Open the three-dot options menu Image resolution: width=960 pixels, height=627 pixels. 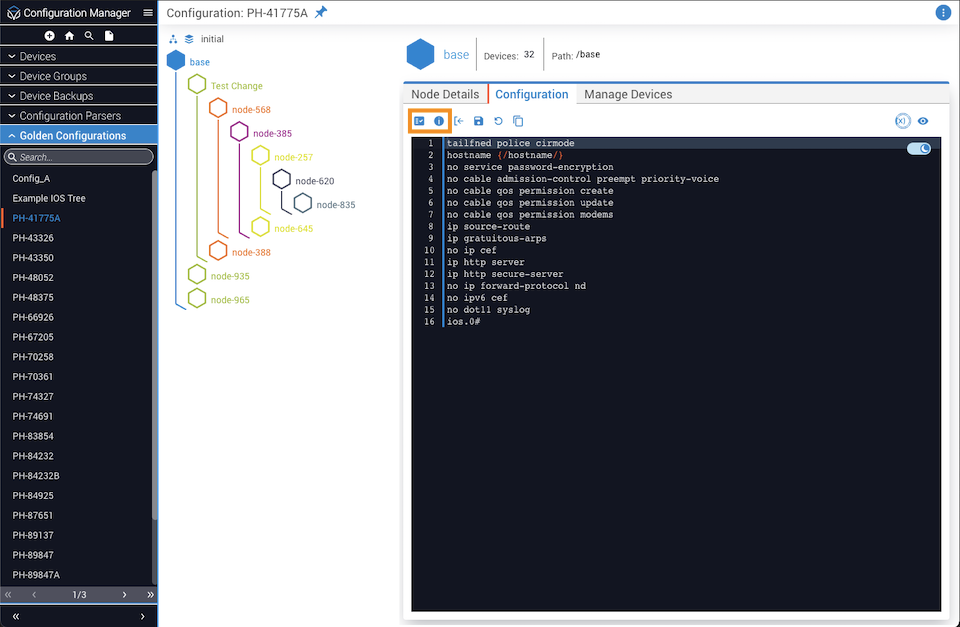tap(943, 12)
